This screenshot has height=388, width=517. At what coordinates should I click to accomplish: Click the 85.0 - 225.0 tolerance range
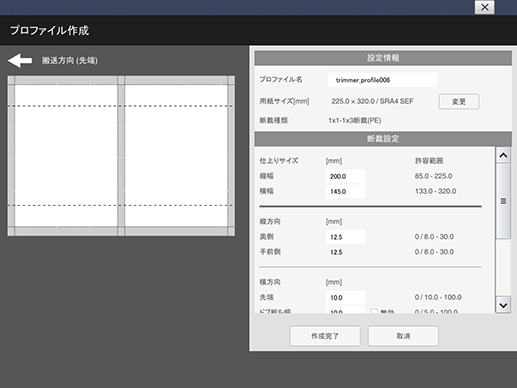point(433,176)
